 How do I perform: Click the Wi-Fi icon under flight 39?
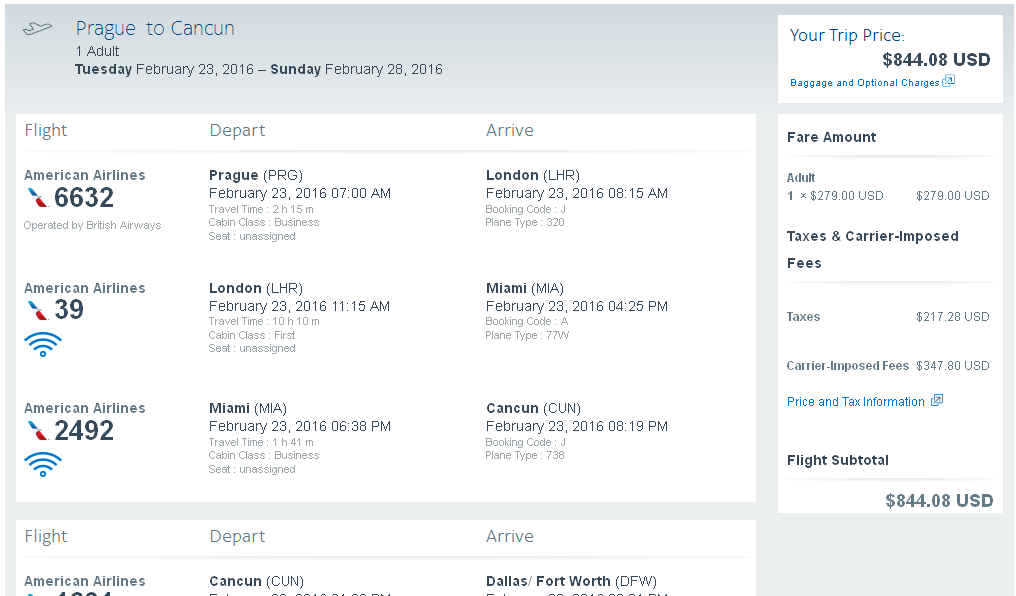[43, 345]
